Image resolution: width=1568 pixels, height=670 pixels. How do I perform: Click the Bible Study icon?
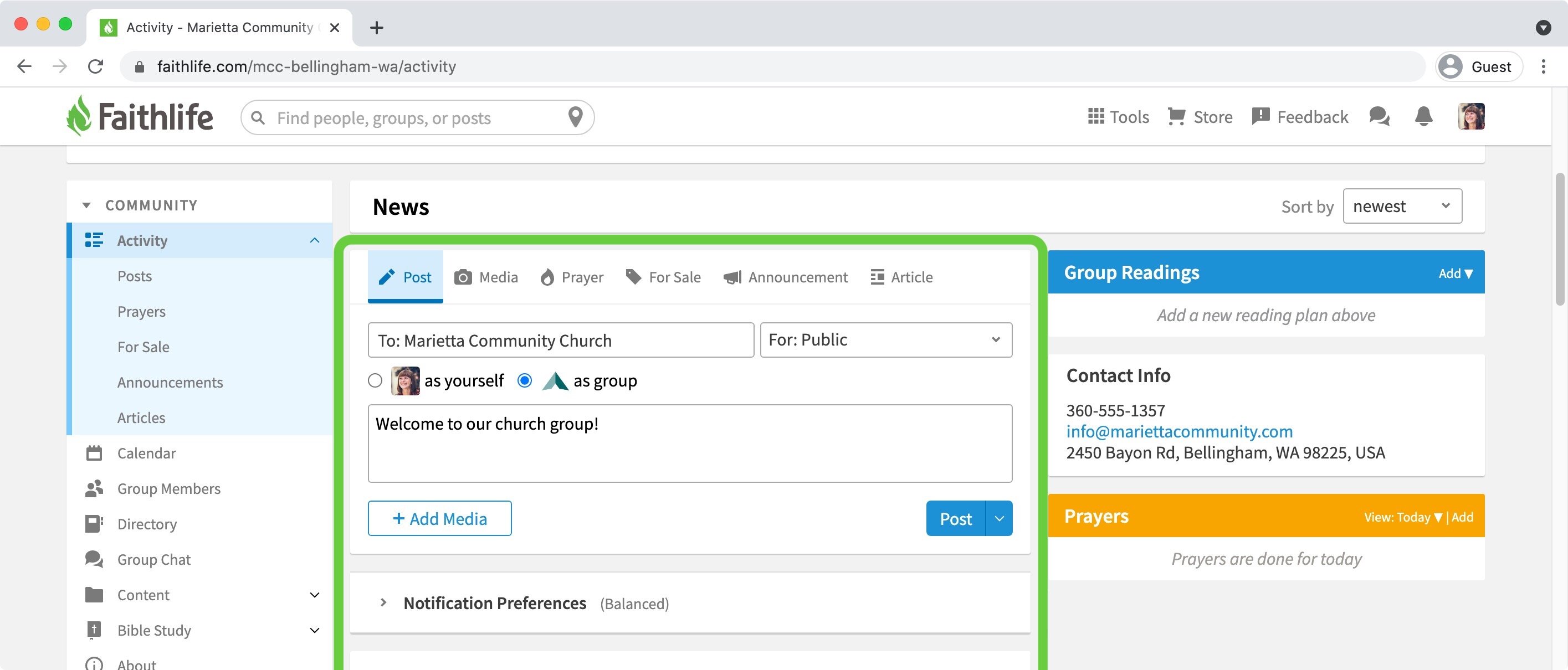click(x=94, y=630)
